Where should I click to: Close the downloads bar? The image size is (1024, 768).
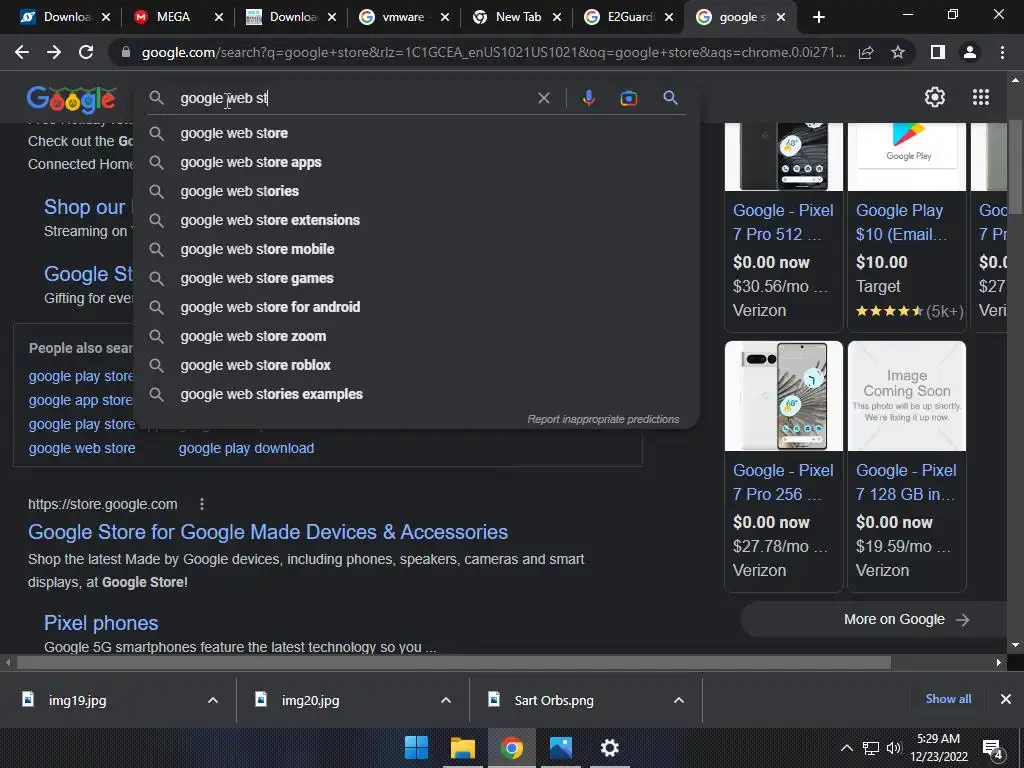(x=1006, y=699)
